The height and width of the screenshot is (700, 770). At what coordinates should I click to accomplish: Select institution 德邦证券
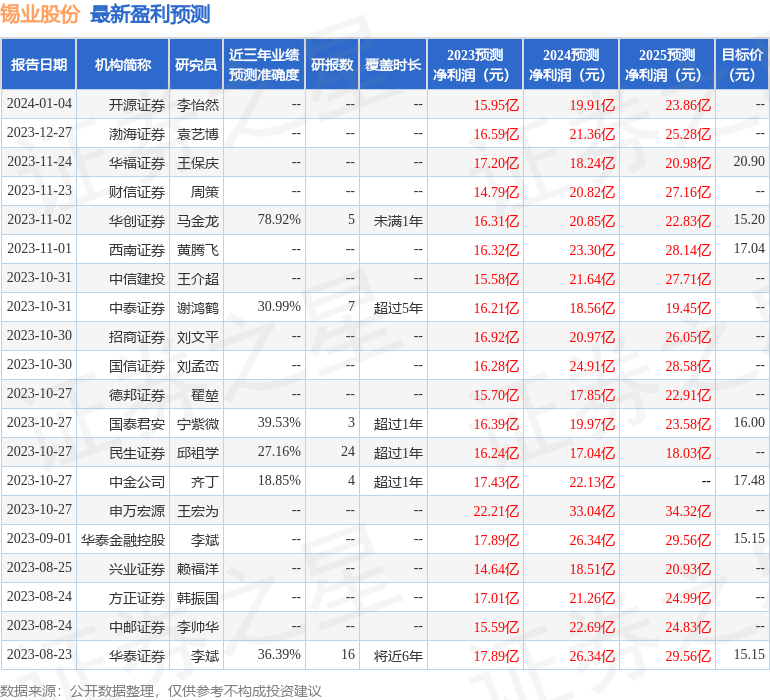[x=137, y=395]
